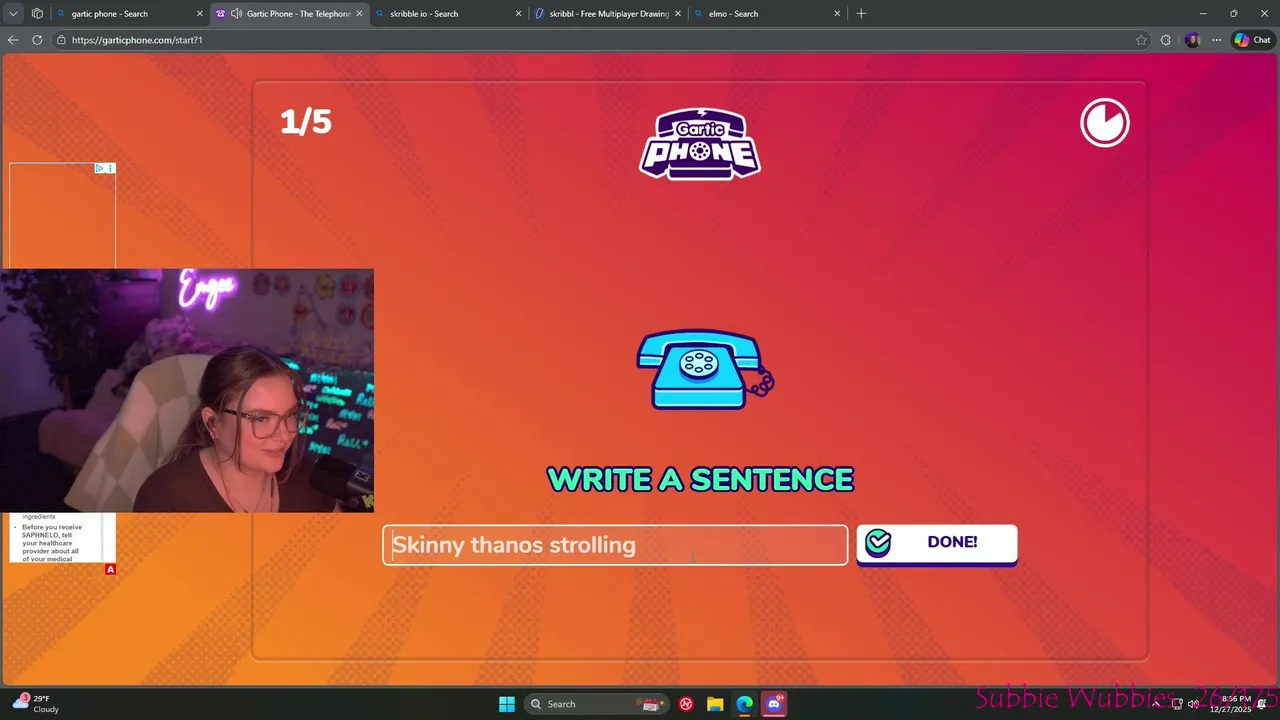Click the DONE! button
Image resolution: width=1280 pixels, height=720 pixels.
(936, 543)
